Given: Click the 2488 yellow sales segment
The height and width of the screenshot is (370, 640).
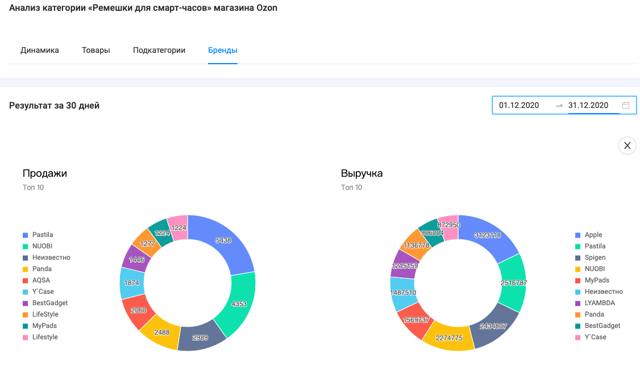Looking at the screenshot, I should click(162, 332).
